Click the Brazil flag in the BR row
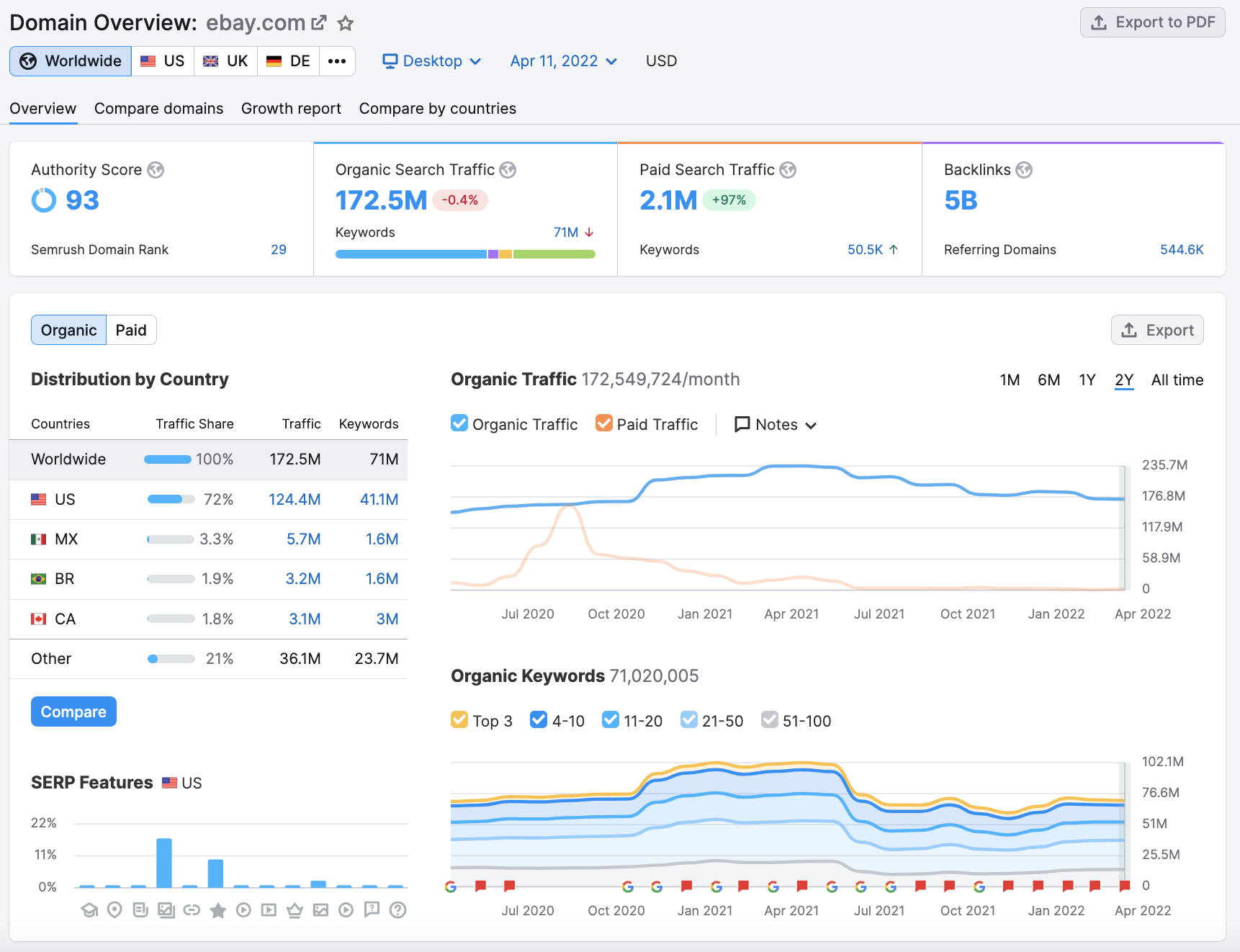1240x952 pixels. (x=39, y=579)
